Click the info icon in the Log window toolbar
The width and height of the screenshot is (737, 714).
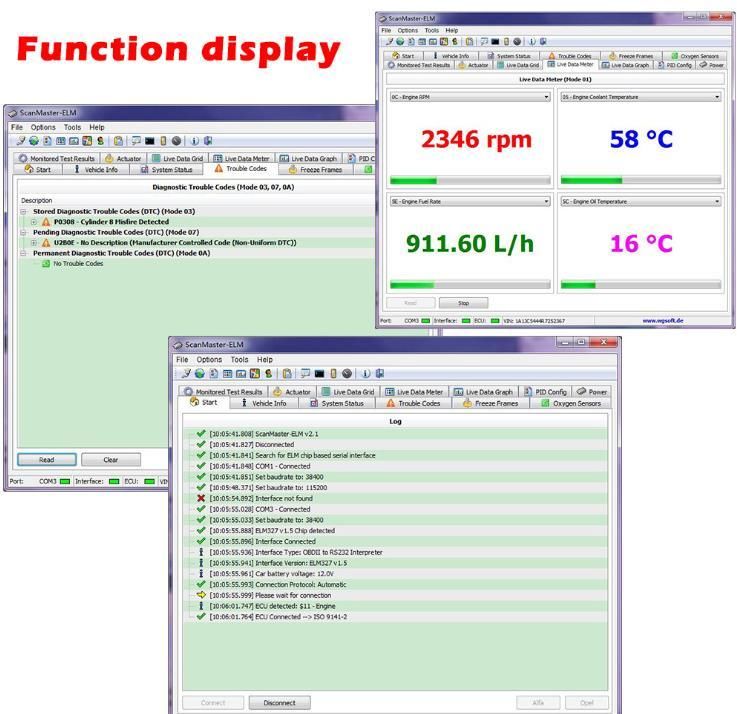[x=365, y=374]
